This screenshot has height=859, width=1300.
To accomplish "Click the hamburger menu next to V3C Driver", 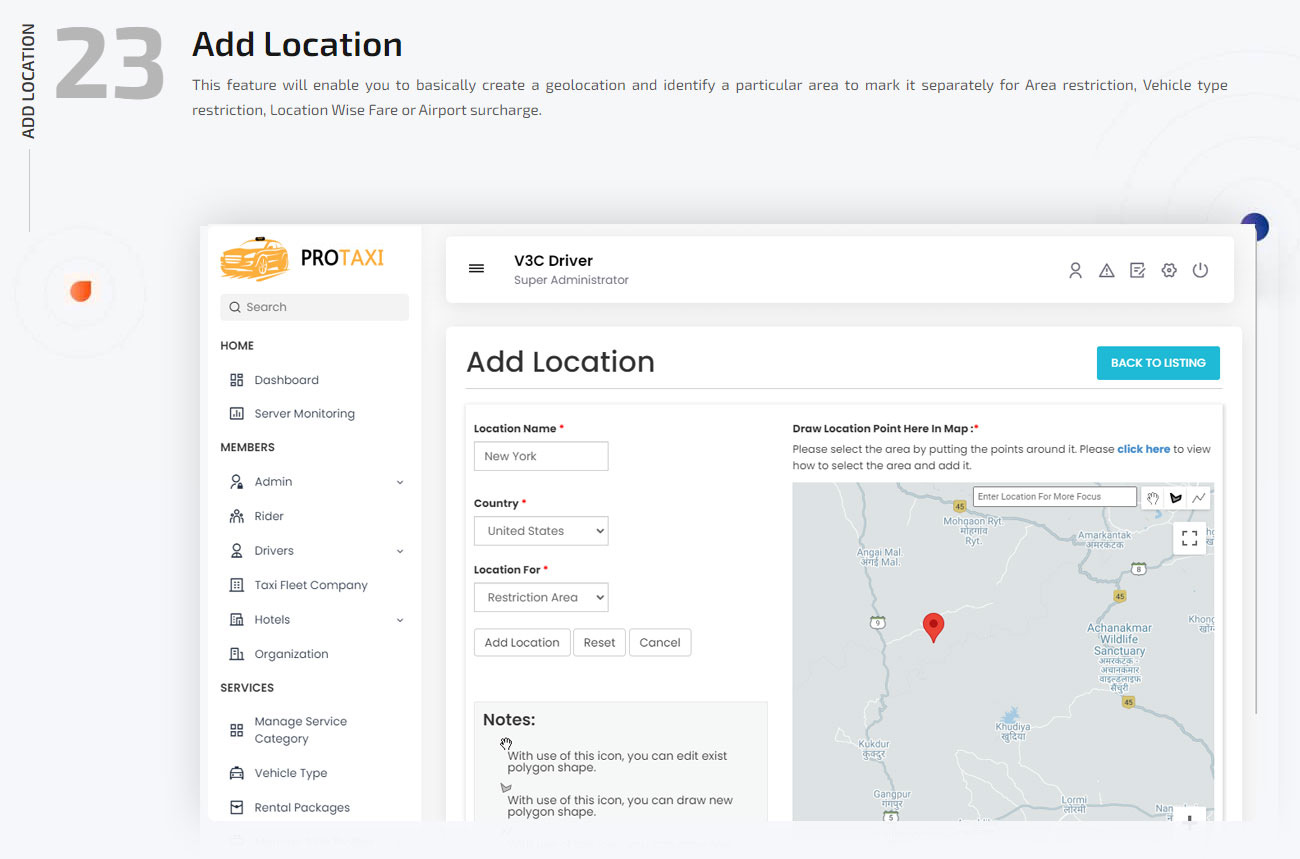I will point(476,268).
